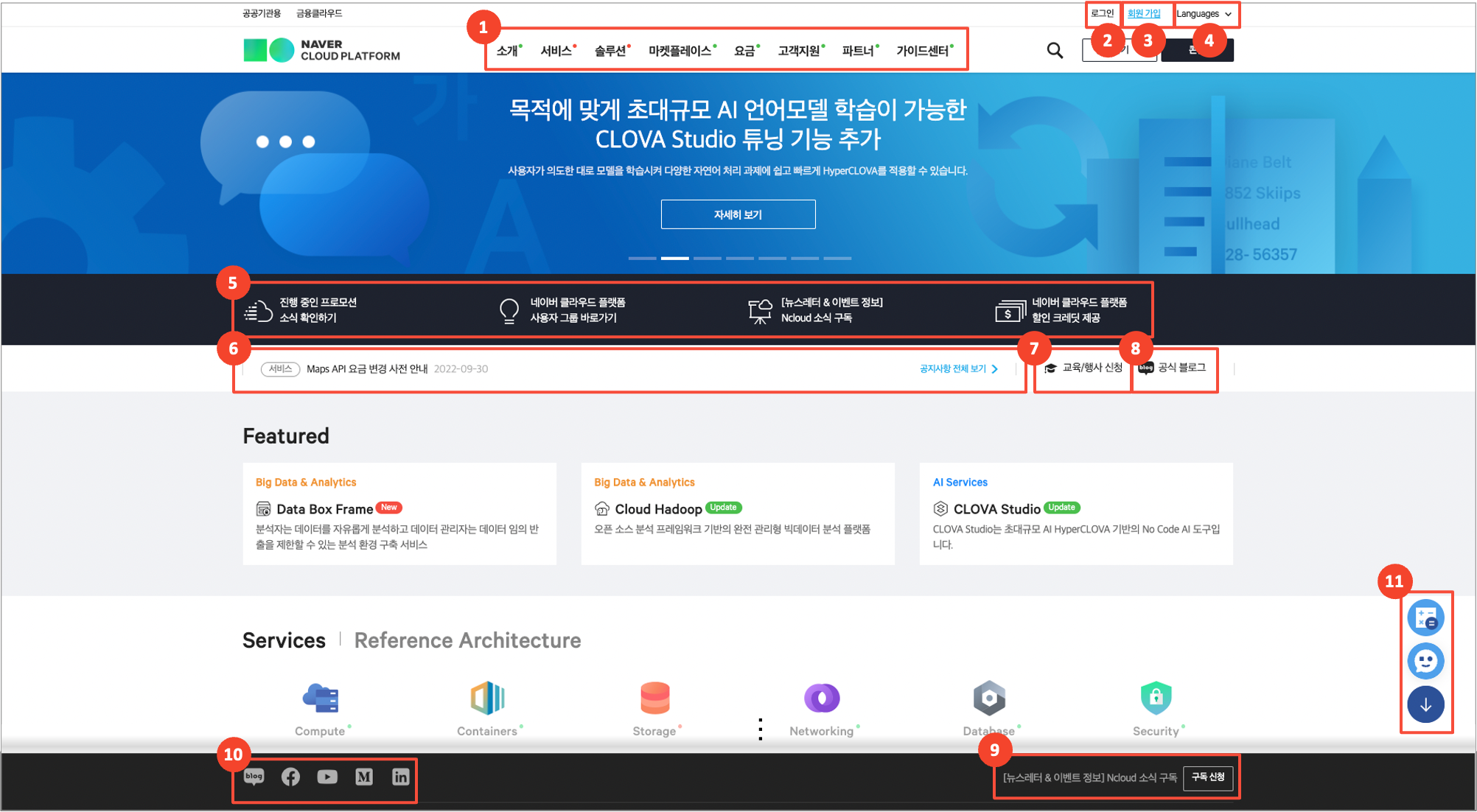Select the last banner slide indicator
The width and height of the screenshot is (1477, 812).
point(837,258)
